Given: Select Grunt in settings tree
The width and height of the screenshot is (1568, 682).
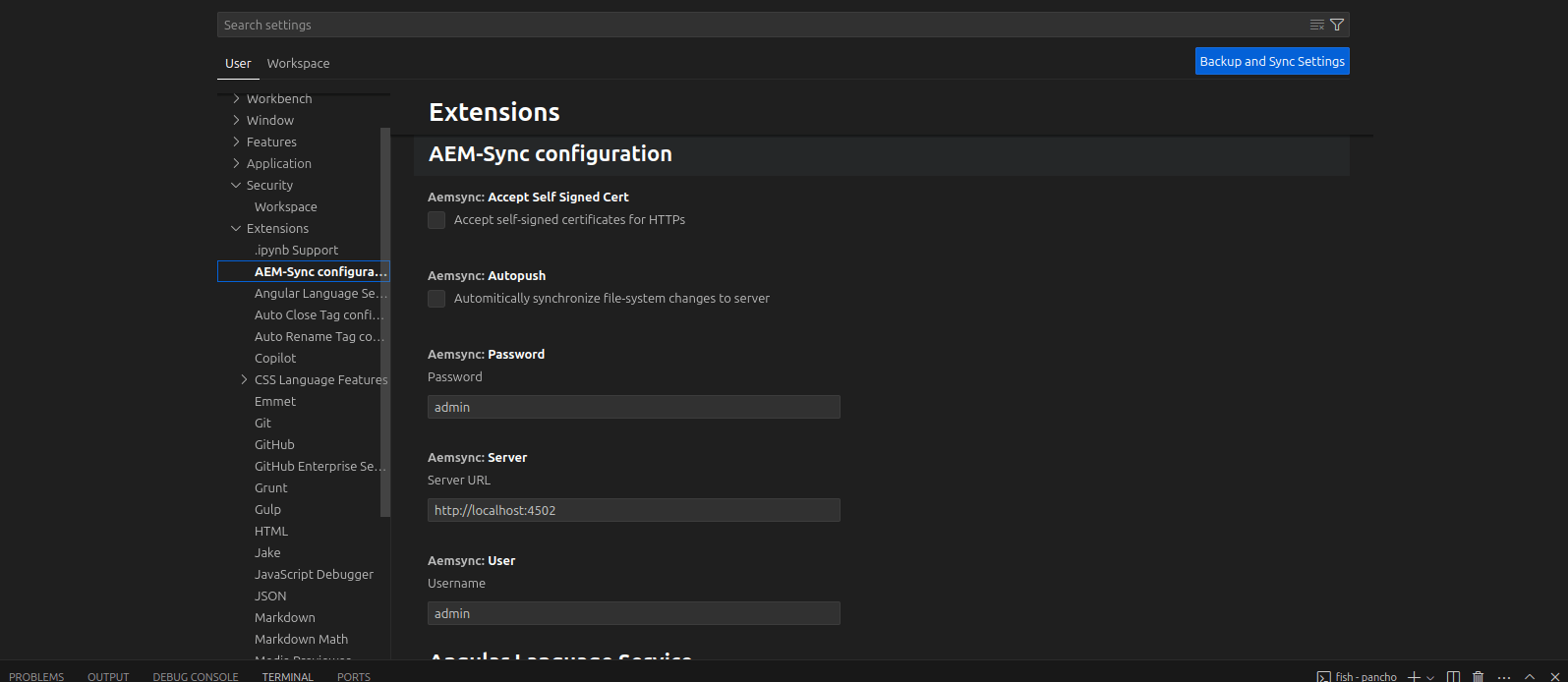Looking at the screenshot, I should tap(271, 487).
